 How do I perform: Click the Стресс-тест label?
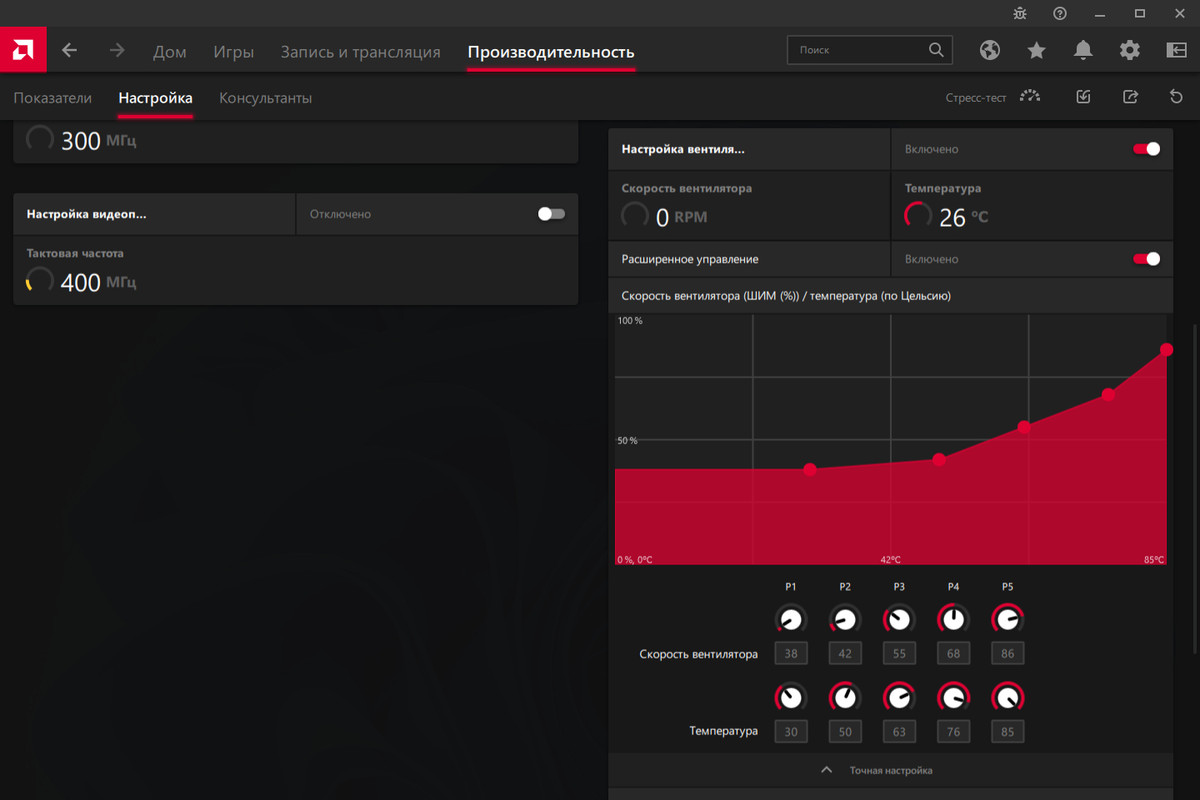(x=976, y=98)
